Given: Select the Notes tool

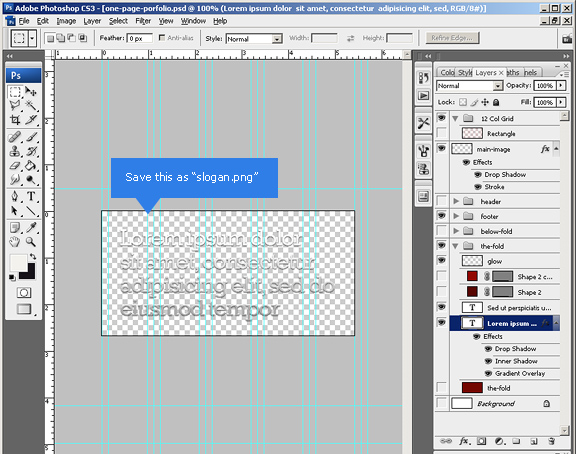Looking at the screenshot, I should click(x=15, y=228).
